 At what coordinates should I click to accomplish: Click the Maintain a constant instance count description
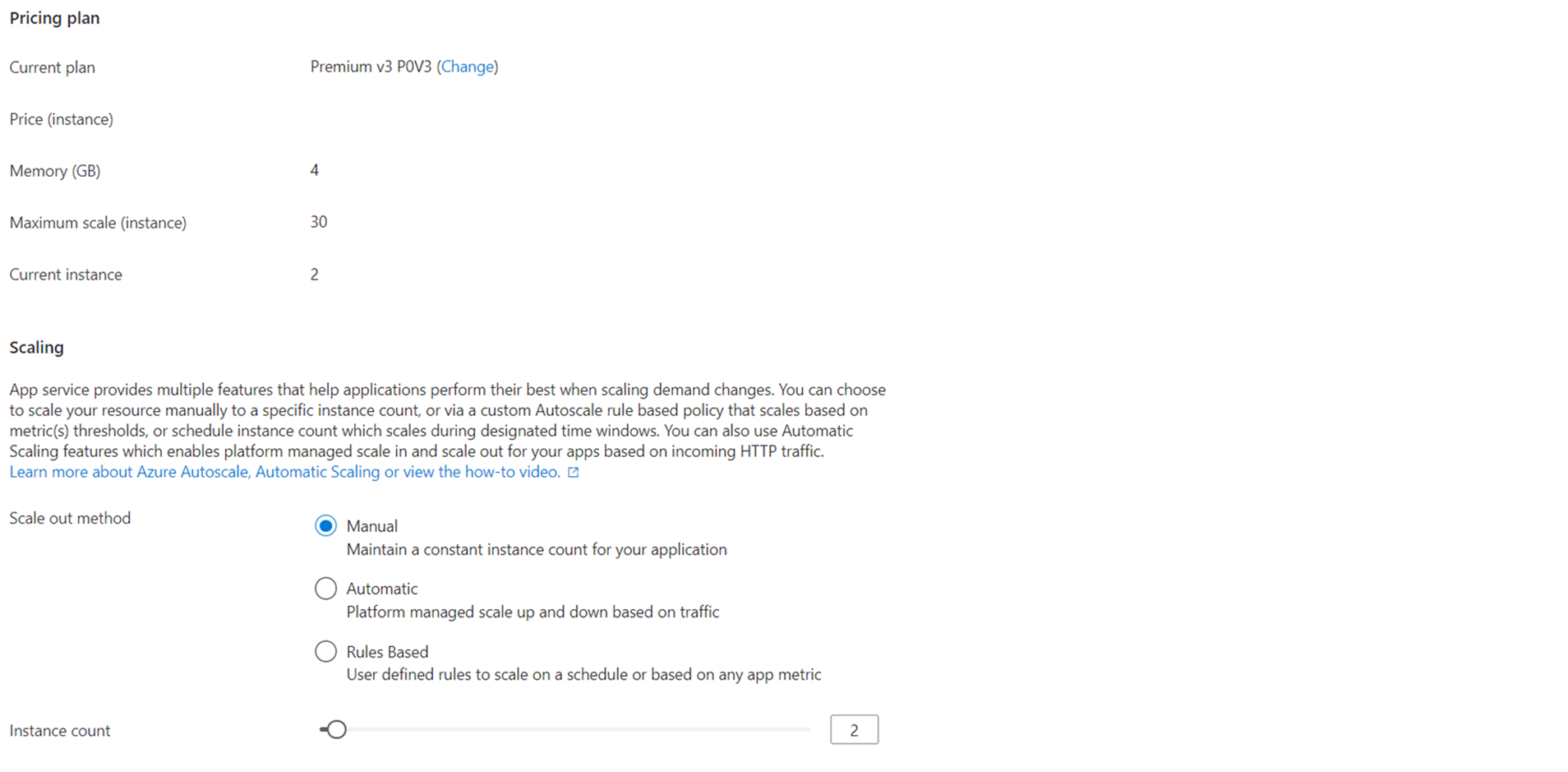(x=536, y=549)
